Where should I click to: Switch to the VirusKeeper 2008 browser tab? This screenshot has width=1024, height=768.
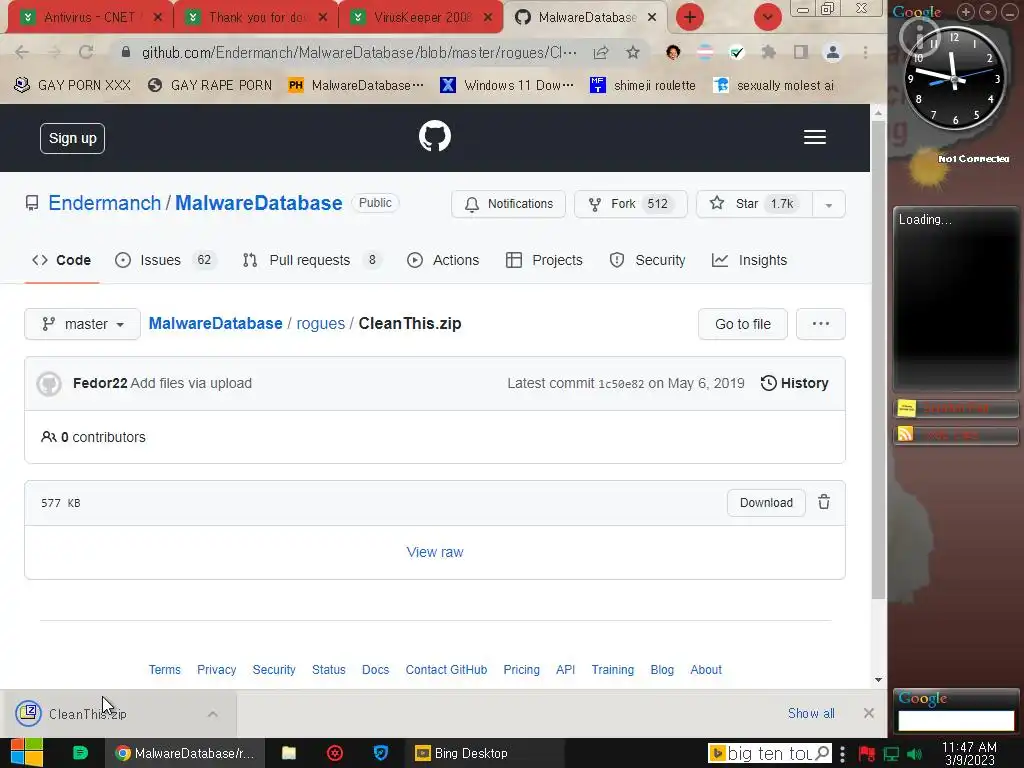coord(421,18)
